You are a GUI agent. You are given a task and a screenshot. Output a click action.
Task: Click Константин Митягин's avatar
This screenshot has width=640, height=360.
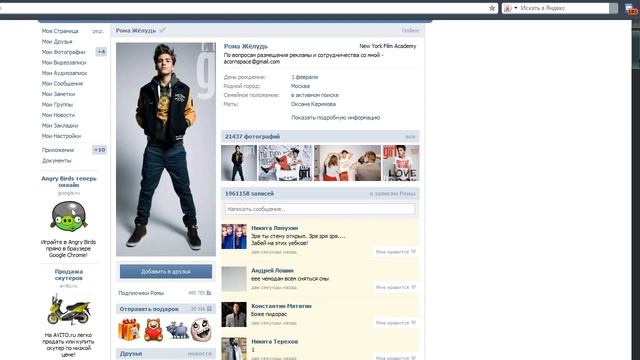pyautogui.click(x=234, y=314)
